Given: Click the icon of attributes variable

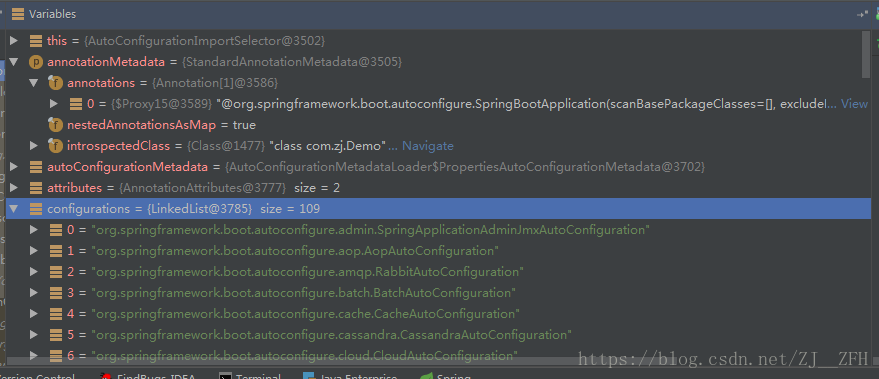Looking at the screenshot, I should tap(35, 187).
